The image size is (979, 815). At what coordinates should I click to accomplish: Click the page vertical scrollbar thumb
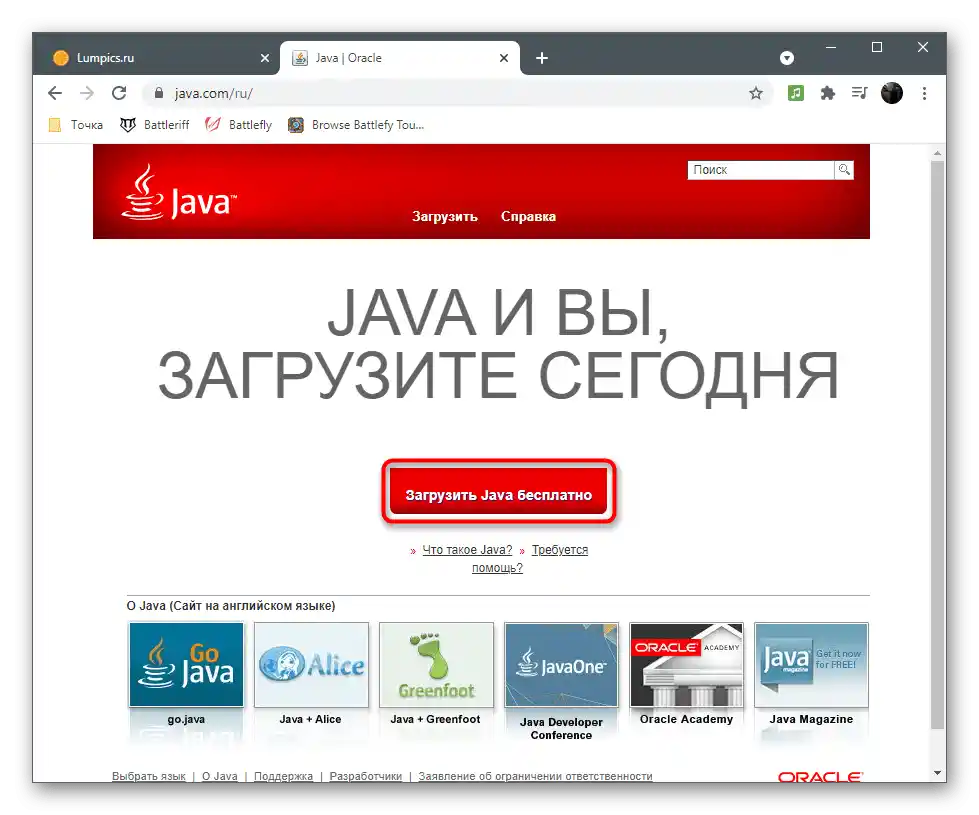point(937,445)
